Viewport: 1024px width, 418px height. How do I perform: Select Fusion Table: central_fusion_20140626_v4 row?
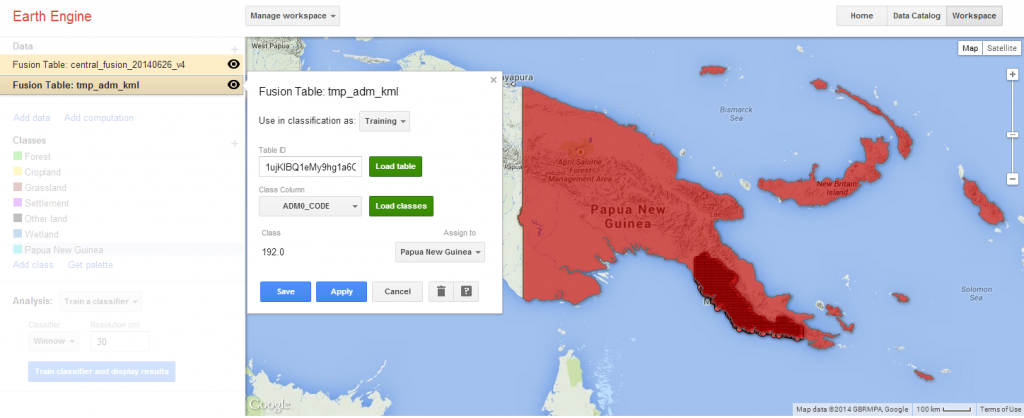click(x=121, y=64)
